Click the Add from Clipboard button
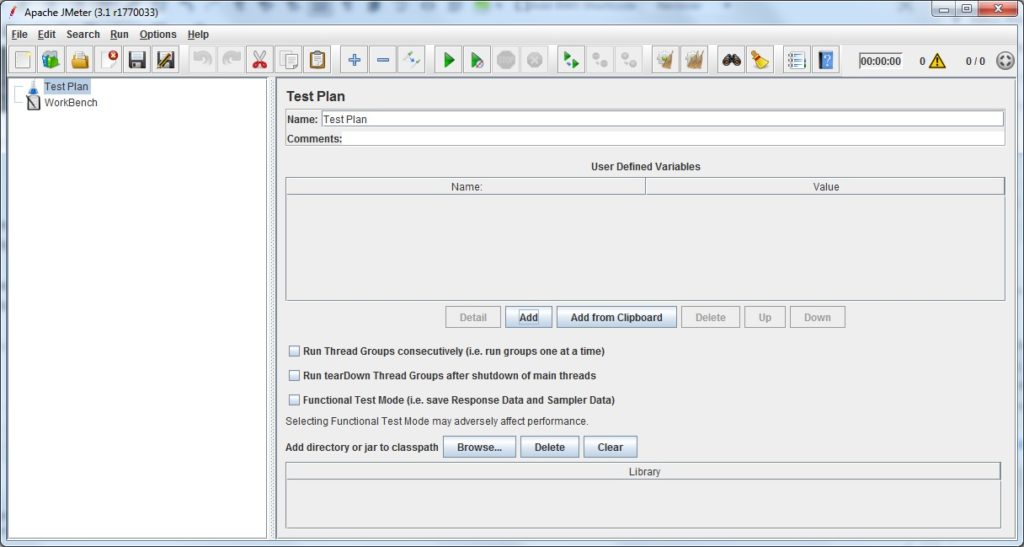This screenshot has height=547, width=1024. click(x=616, y=317)
